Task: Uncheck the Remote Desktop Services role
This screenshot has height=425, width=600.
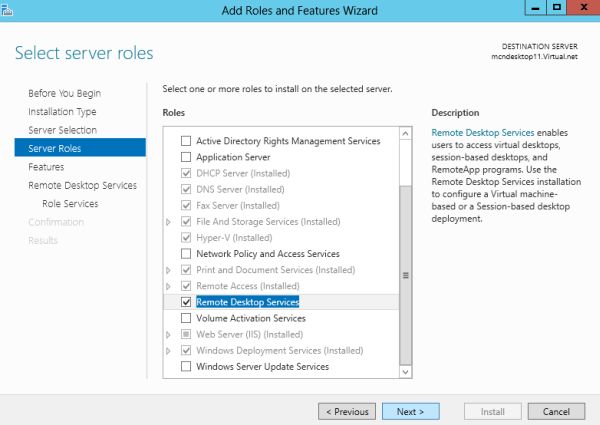Action: tap(185, 302)
